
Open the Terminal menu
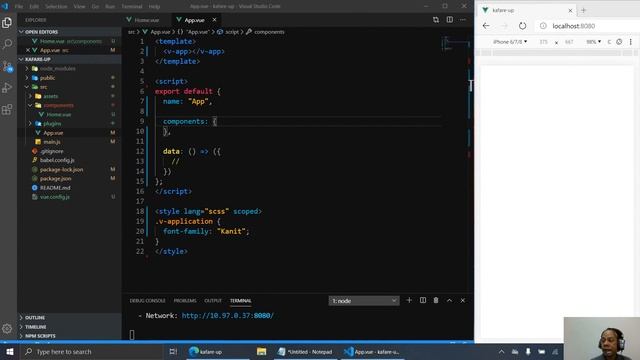pos(132,7)
